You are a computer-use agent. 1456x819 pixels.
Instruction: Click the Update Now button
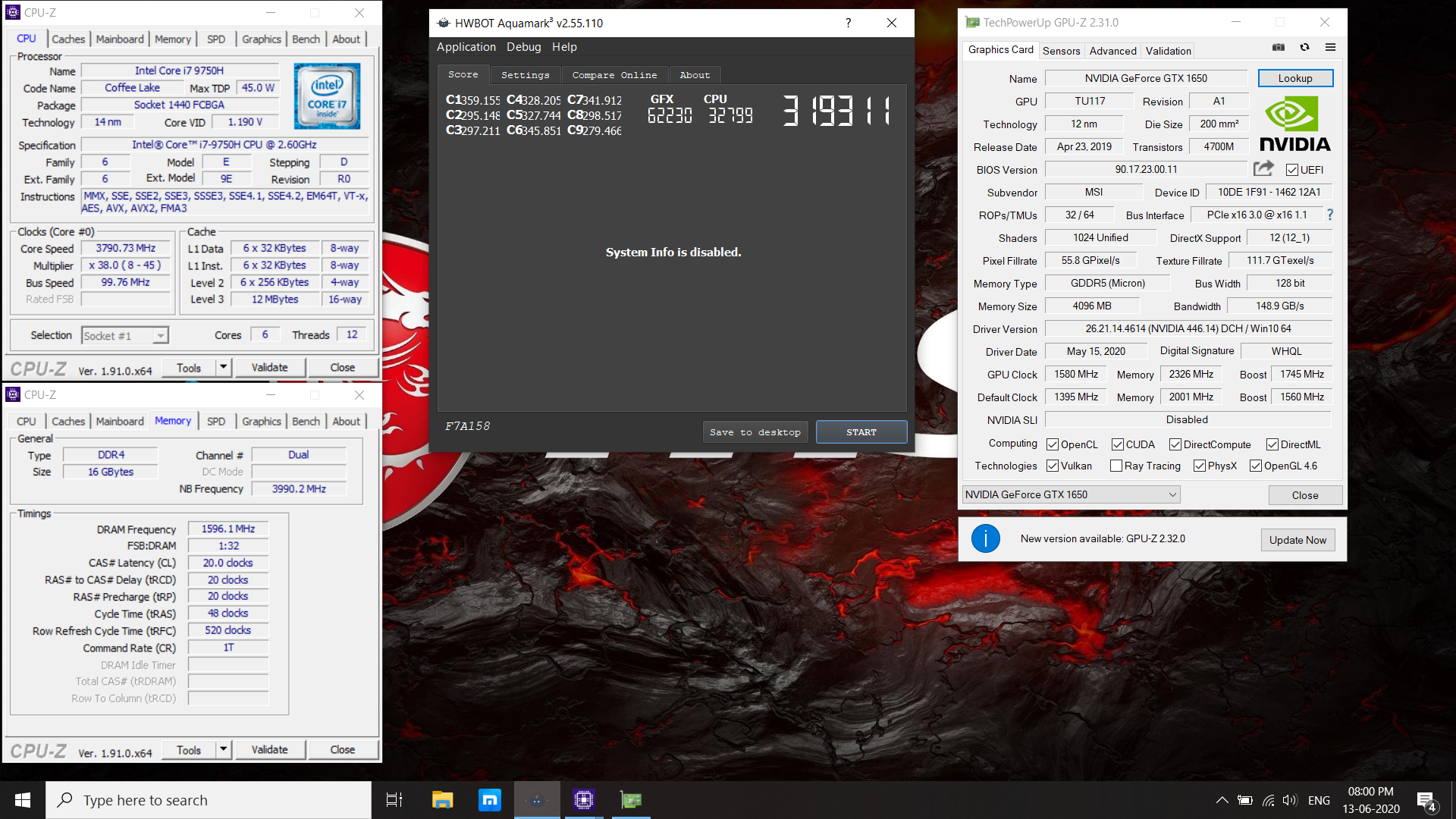tap(1298, 540)
